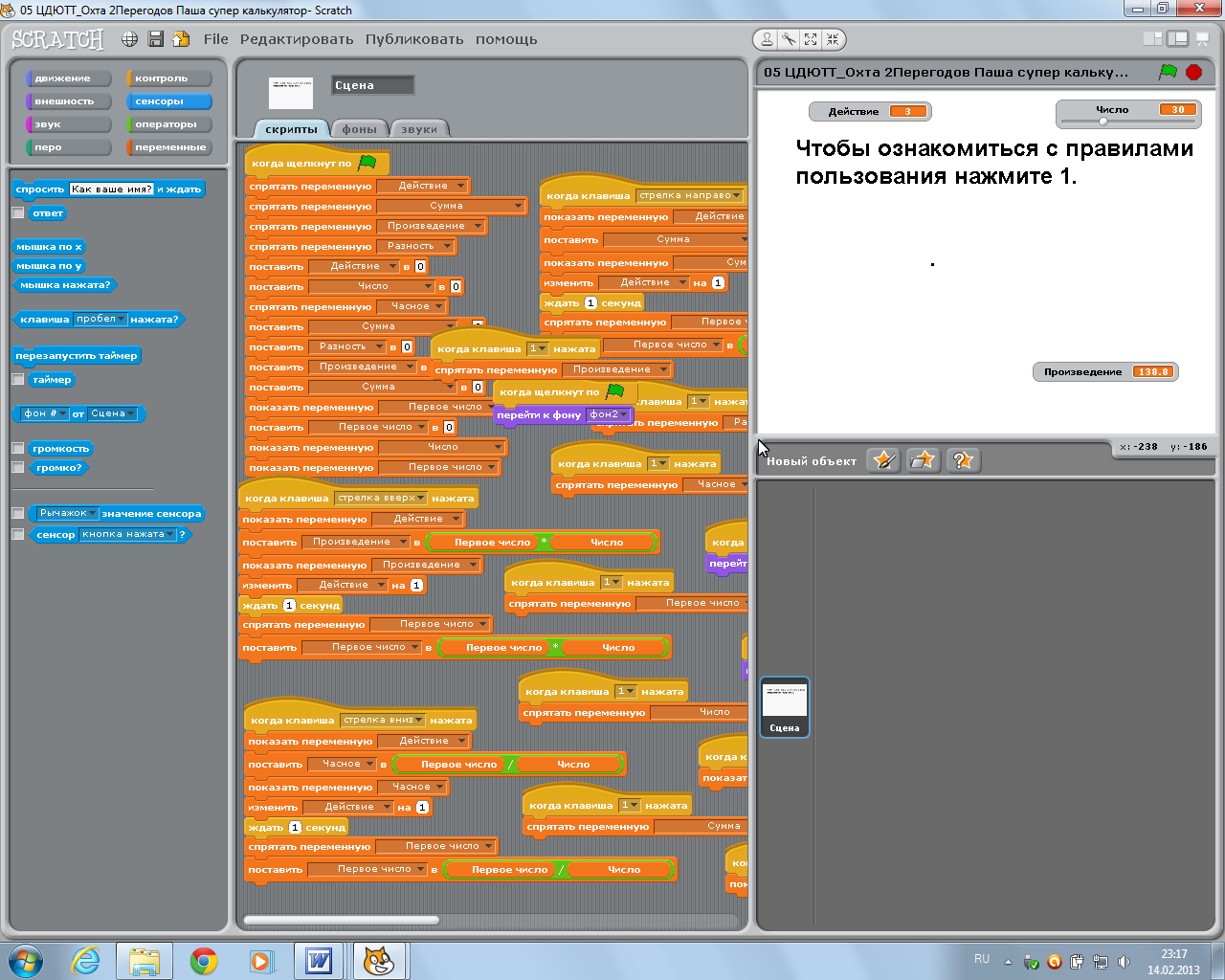Click the scripts area horizontal scrollbar
The width and height of the screenshot is (1225, 980).
click(x=342, y=920)
